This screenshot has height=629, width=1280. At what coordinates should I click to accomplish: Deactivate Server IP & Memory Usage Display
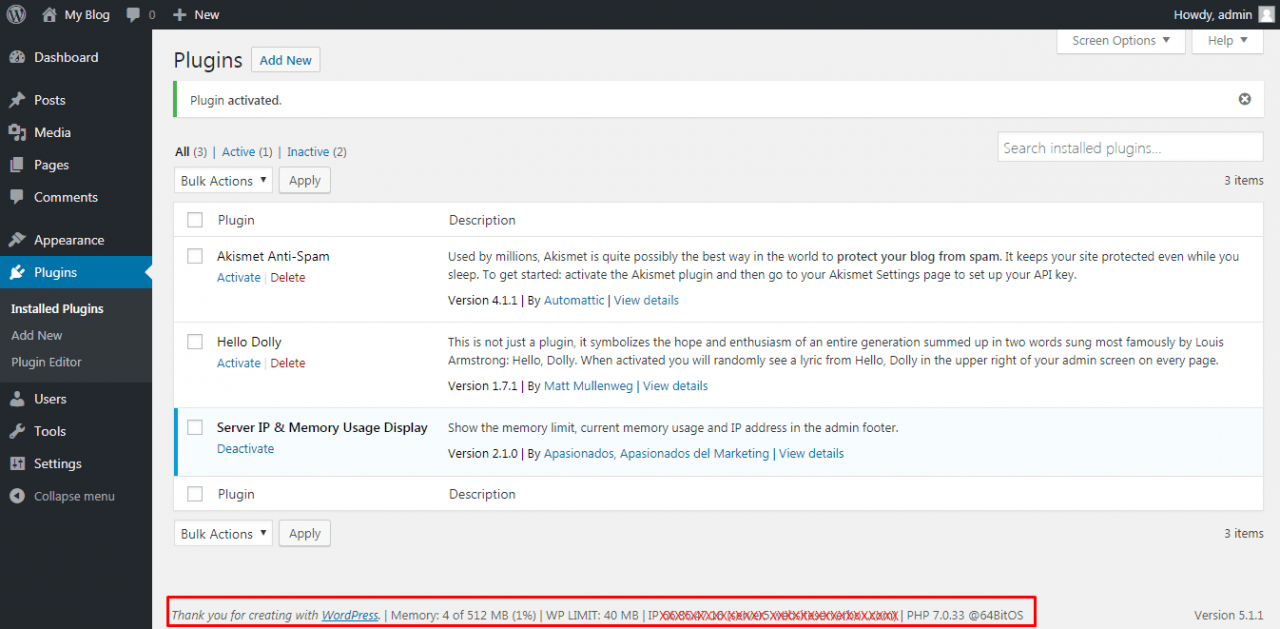click(245, 449)
